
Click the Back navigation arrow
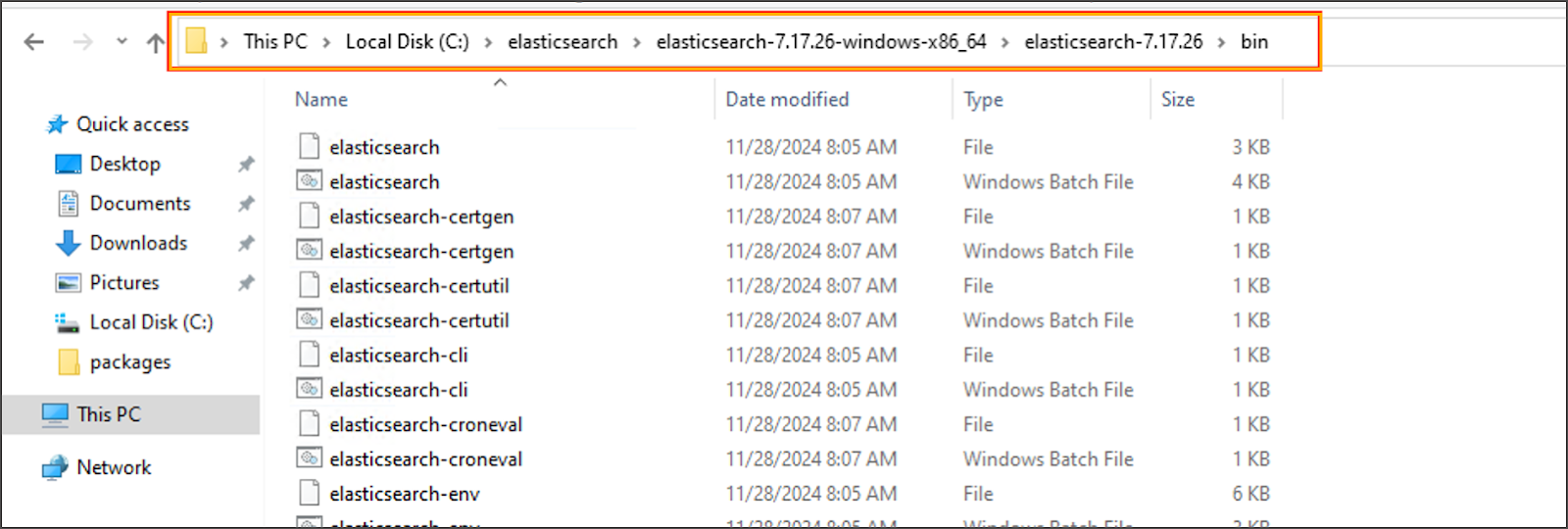click(x=34, y=42)
